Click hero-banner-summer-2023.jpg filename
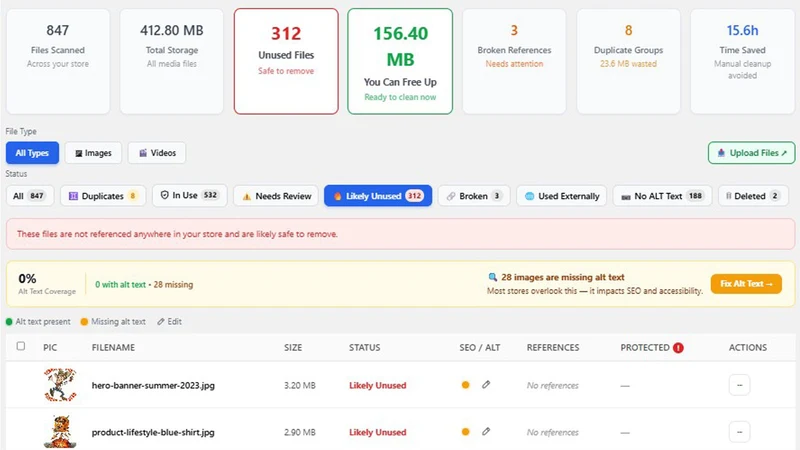Viewport: 800px width, 450px height. pyautogui.click(x=153, y=385)
